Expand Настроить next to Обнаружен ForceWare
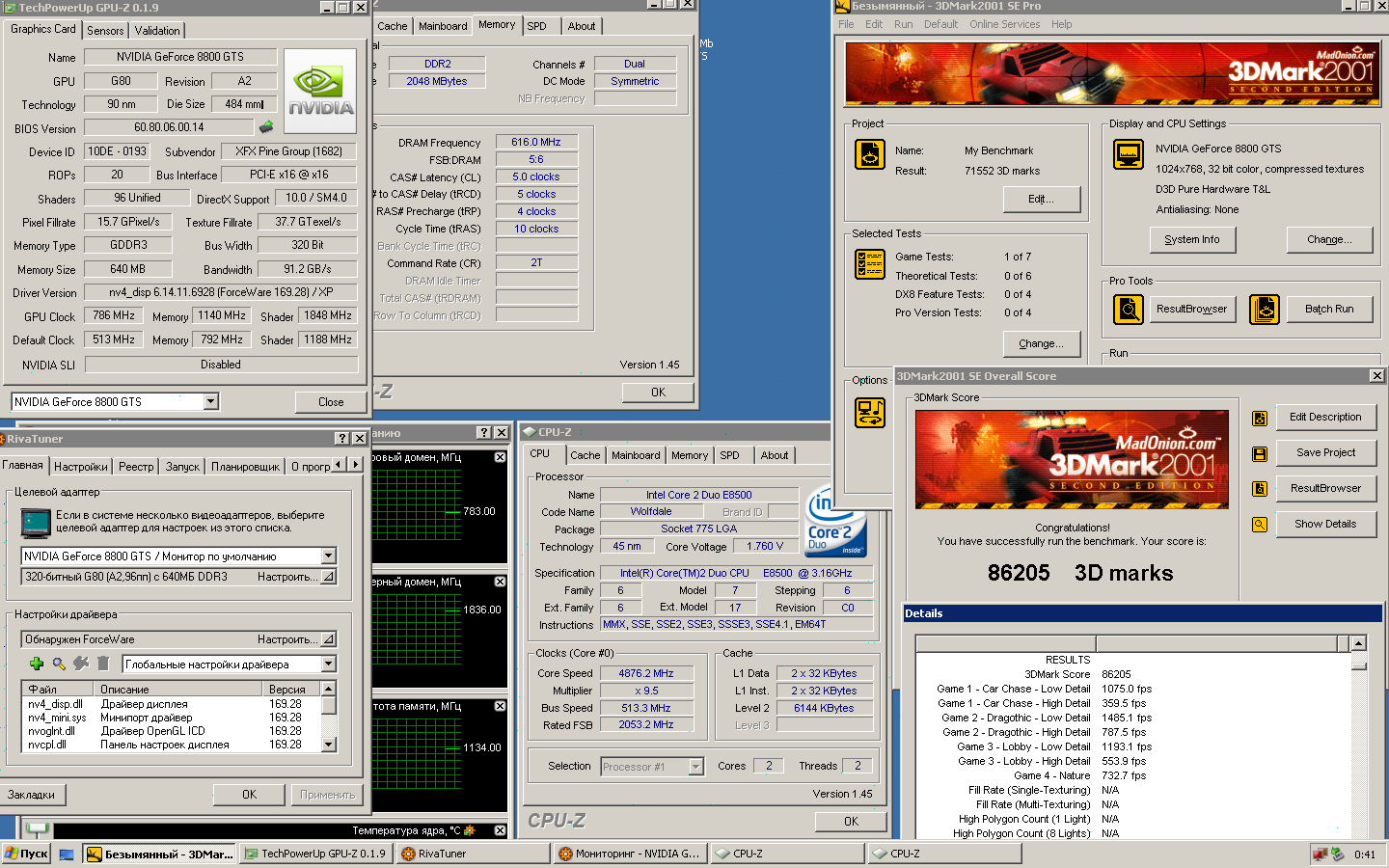The width and height of the screenshot is (1389, 868). click(x=328, y=639)
